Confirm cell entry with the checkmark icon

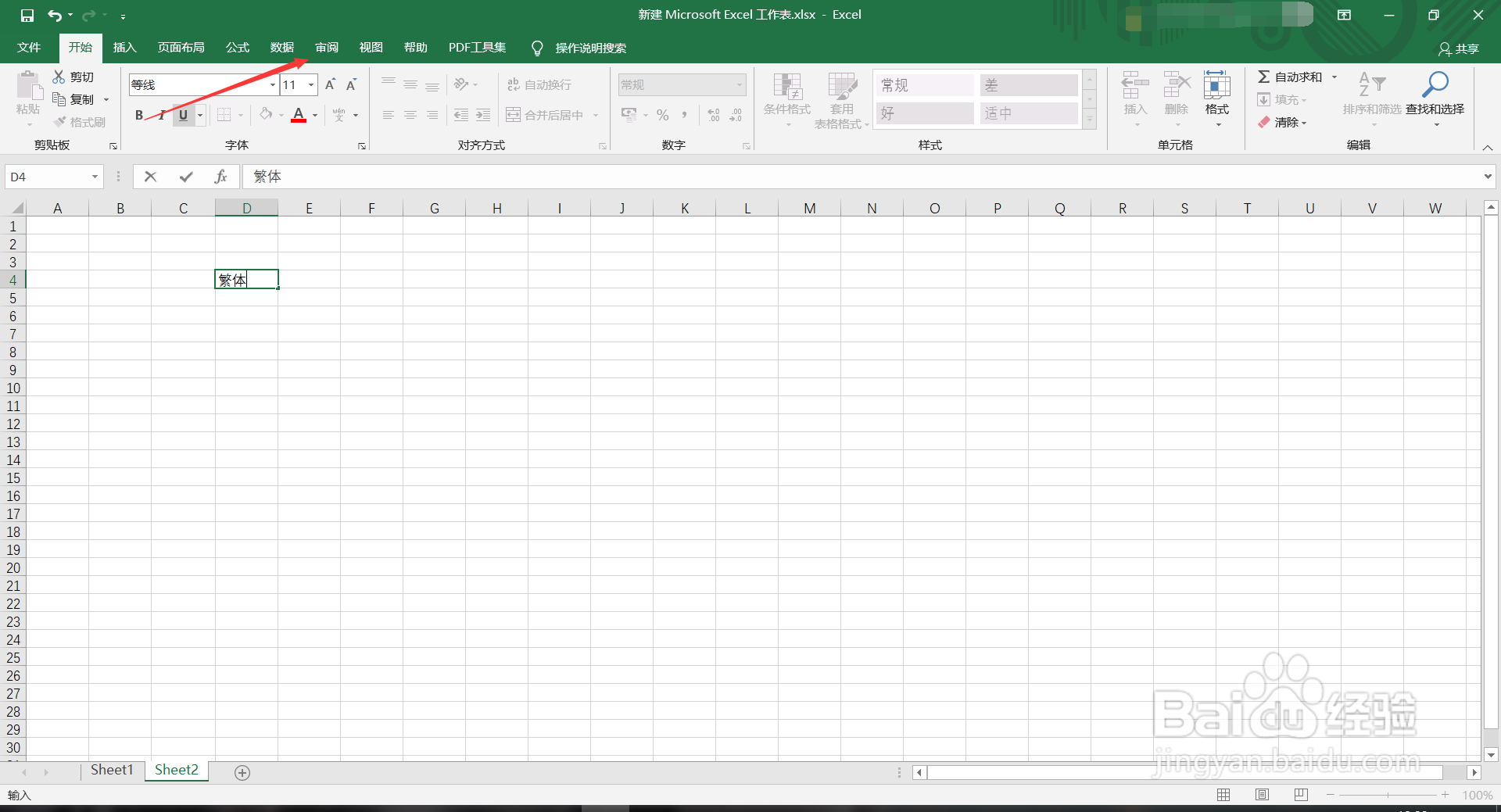(186, 177)
